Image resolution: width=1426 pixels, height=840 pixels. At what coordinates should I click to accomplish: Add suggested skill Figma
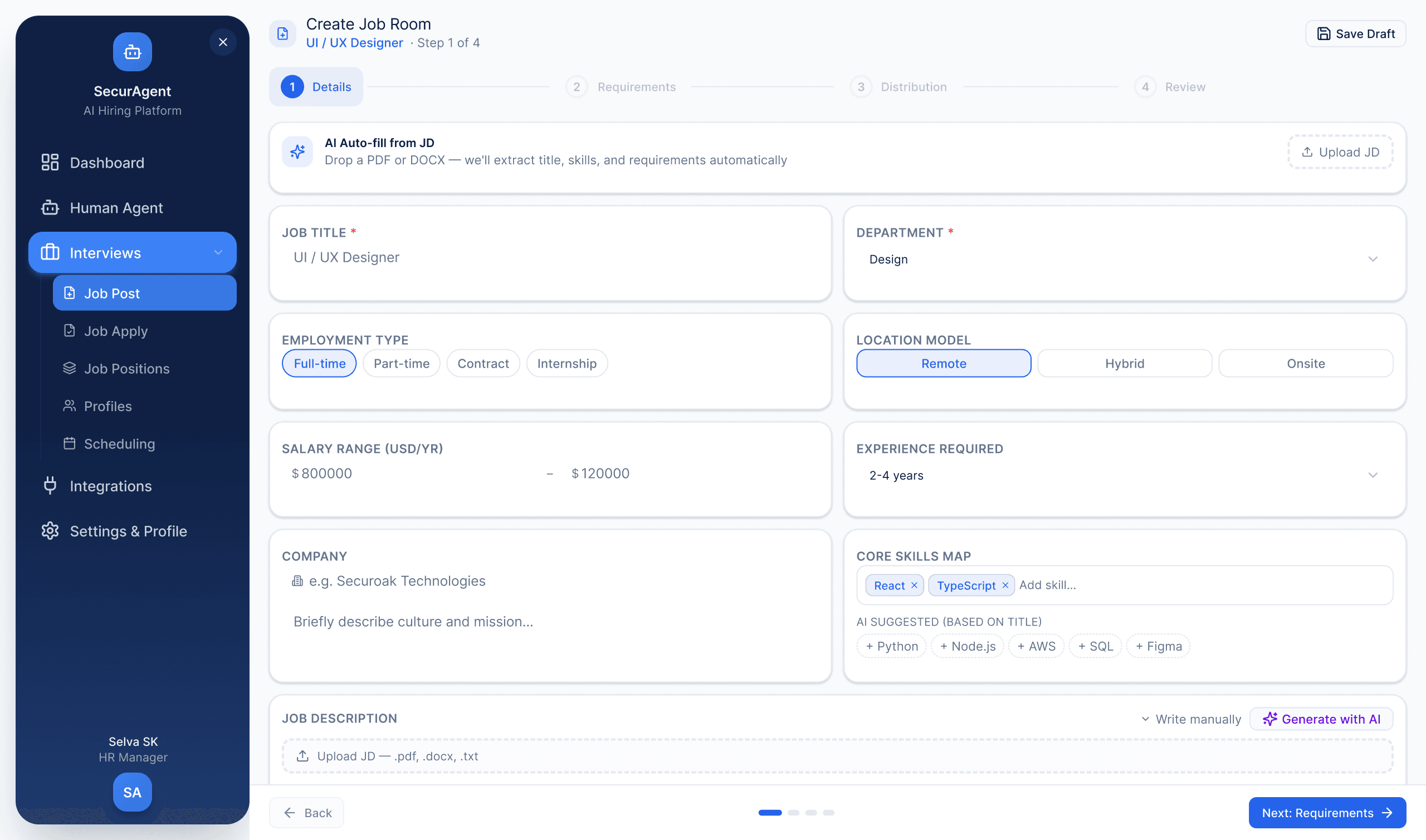(x=1158, y=646)
